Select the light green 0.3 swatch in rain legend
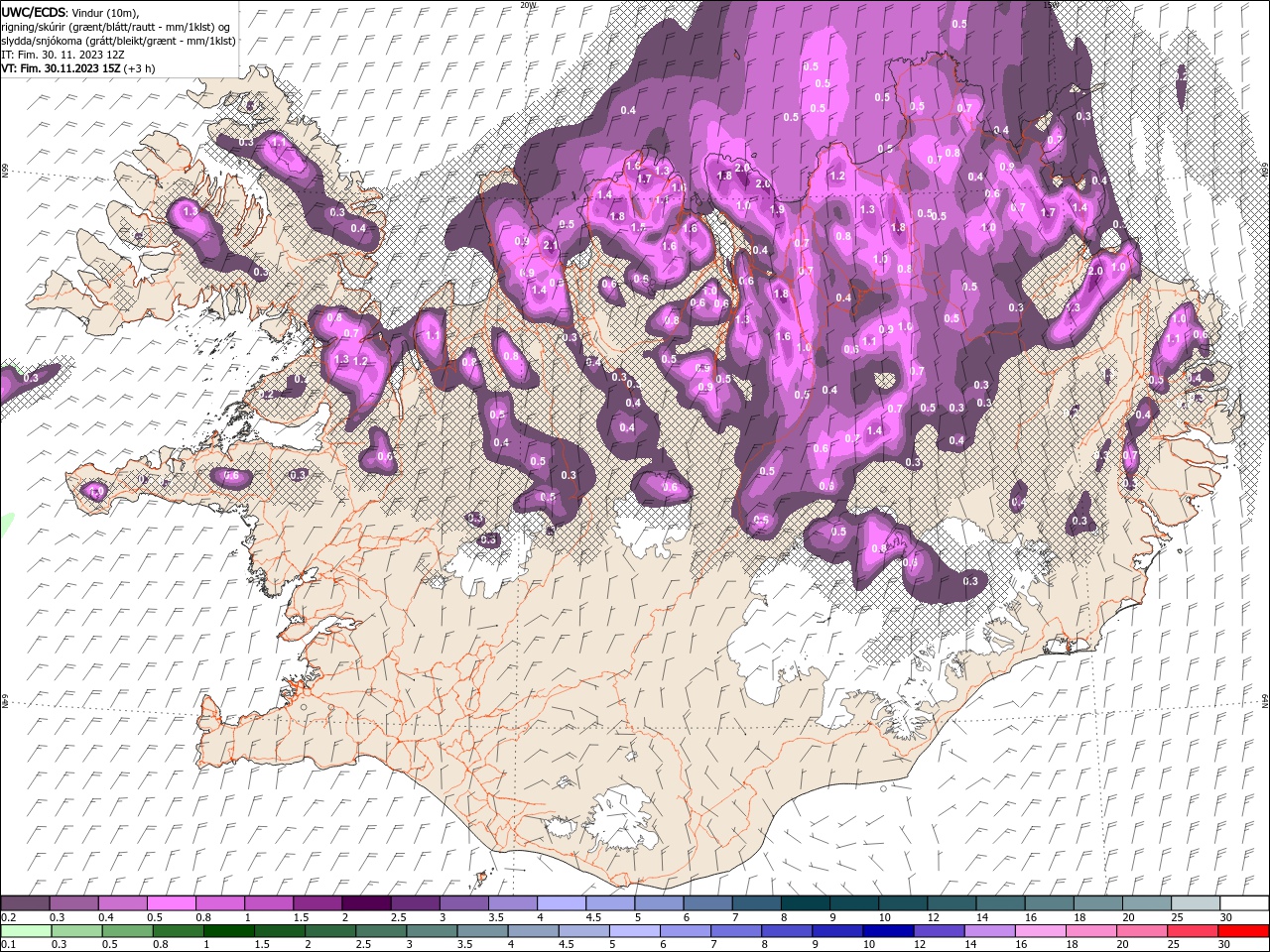 pos(74,931)
